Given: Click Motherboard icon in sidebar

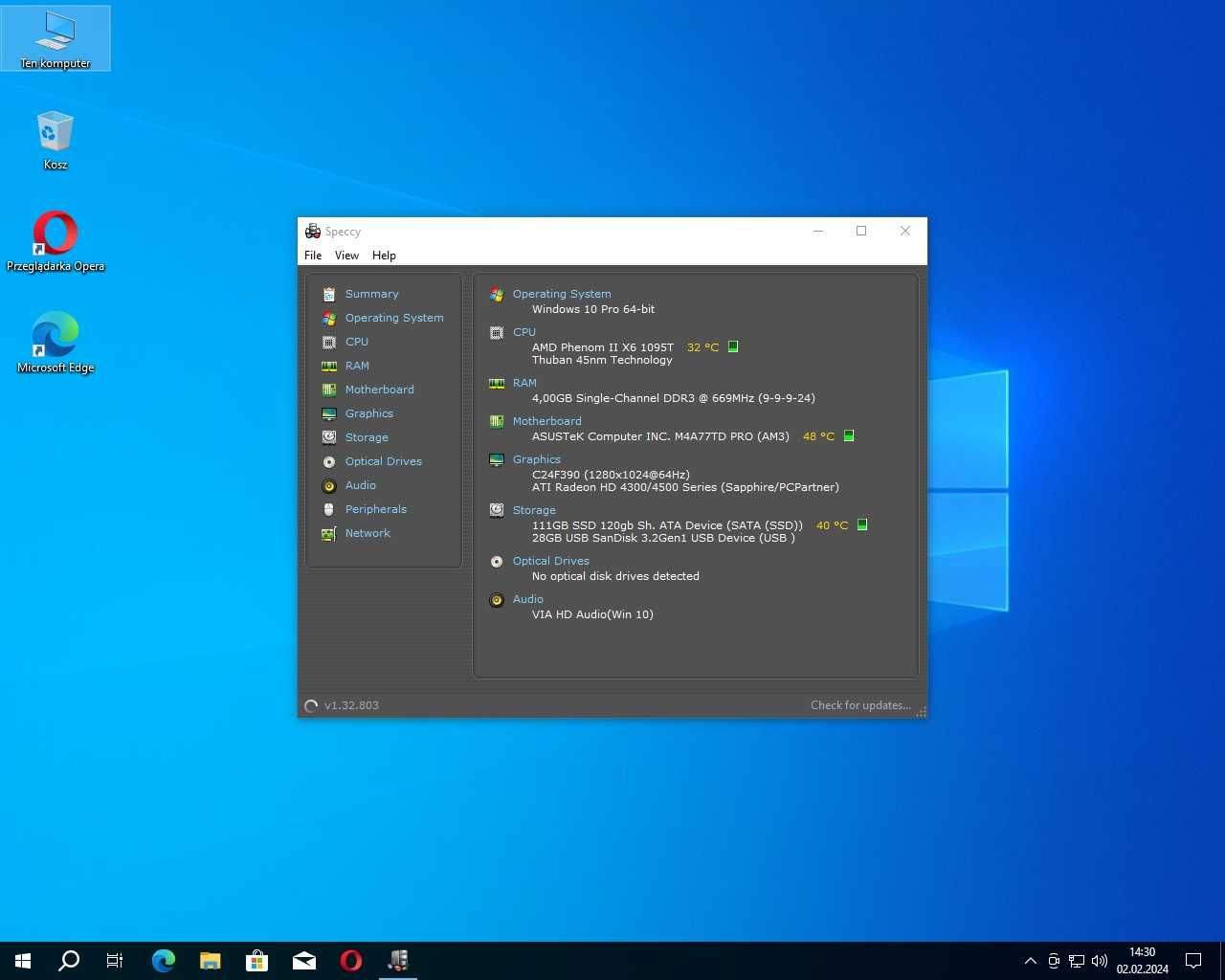Looking at the screenshot, I should [329, 390].
